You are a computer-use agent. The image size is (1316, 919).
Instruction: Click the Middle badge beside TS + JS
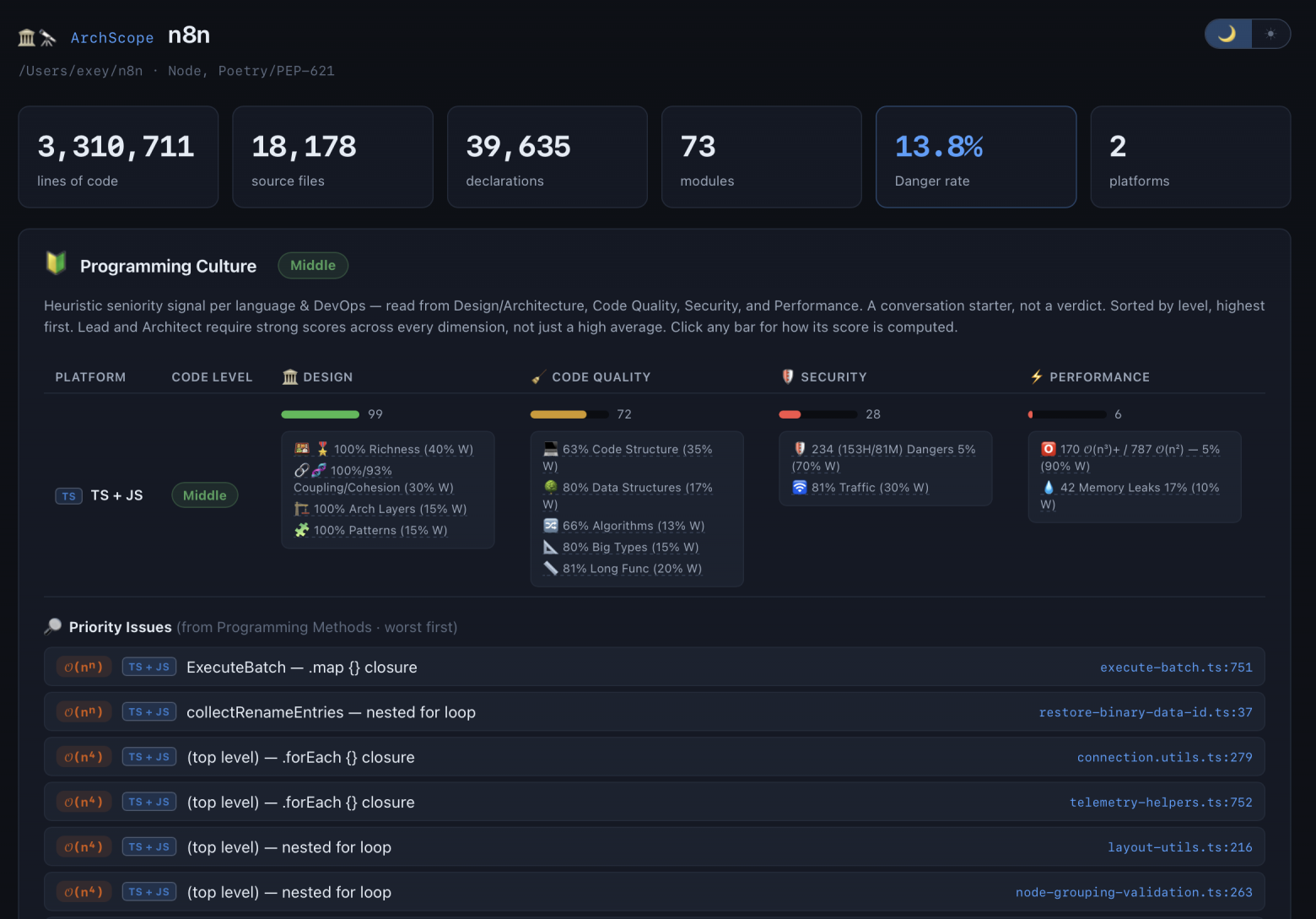[x=205, y=495]
